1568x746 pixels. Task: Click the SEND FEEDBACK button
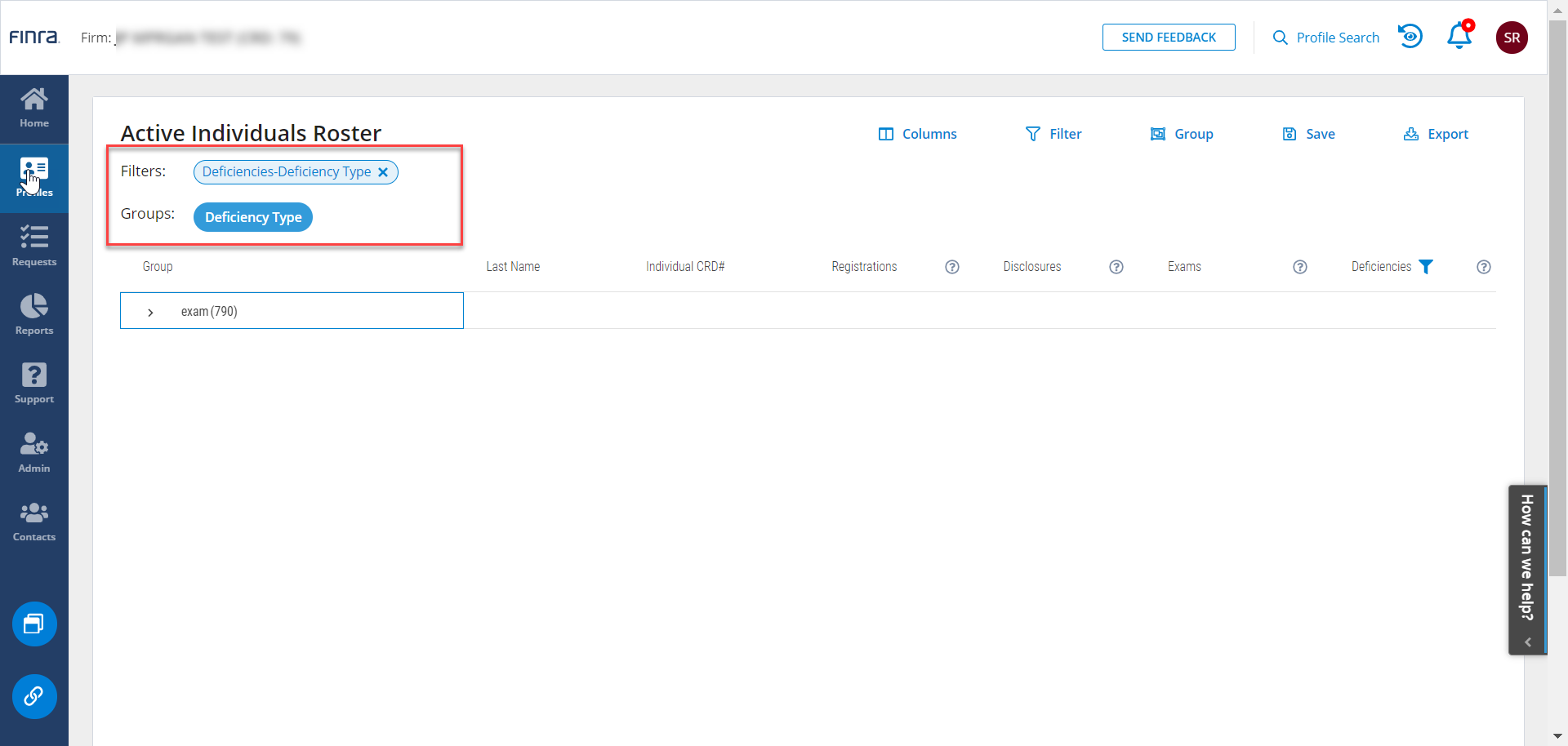coord(1168,38)
